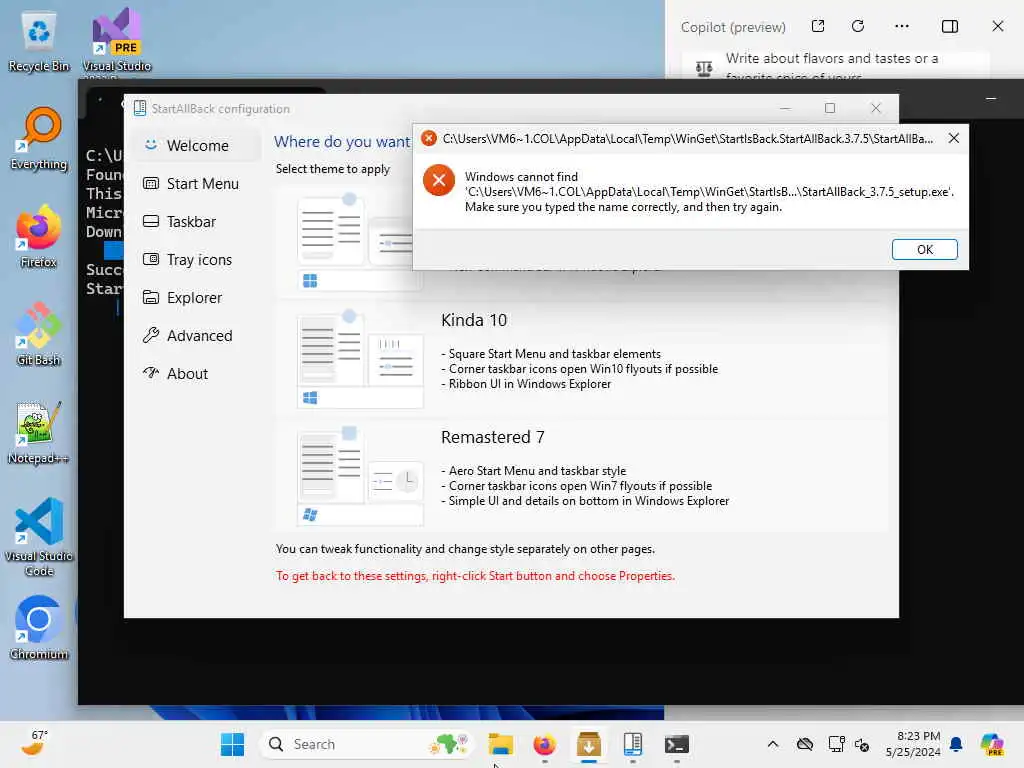Maximize the StartAllBack configuration window

click(829, 108)
